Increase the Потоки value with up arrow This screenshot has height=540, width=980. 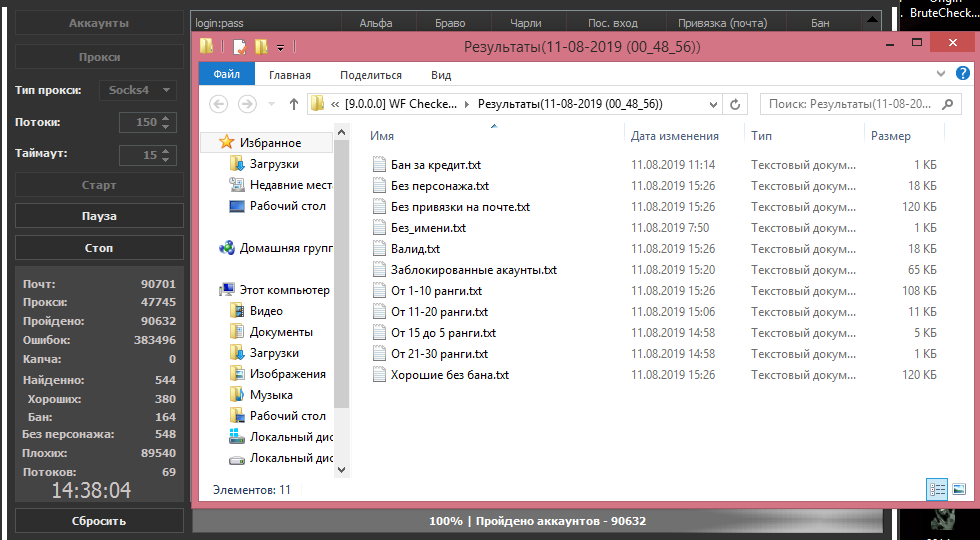(166, 117)
